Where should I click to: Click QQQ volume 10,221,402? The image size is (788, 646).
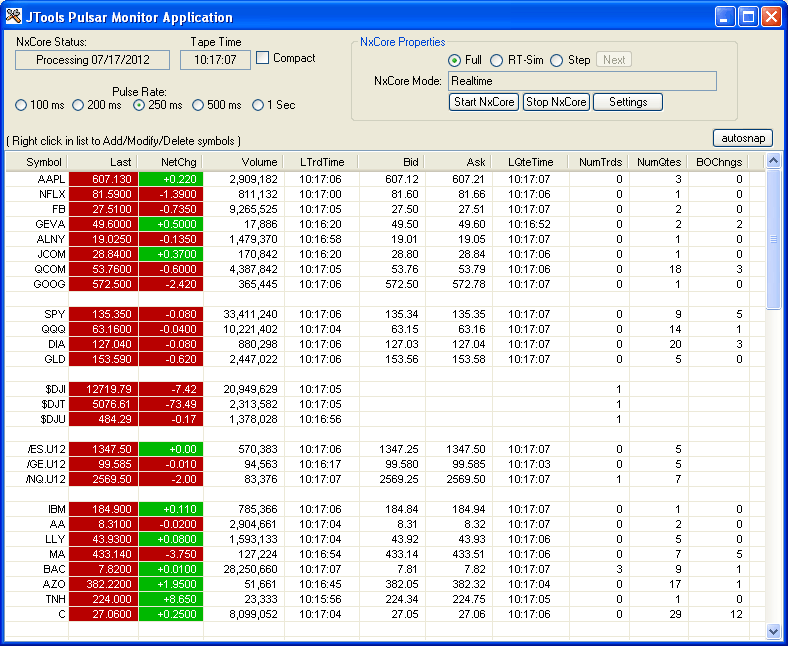click(x=244, y=329)
